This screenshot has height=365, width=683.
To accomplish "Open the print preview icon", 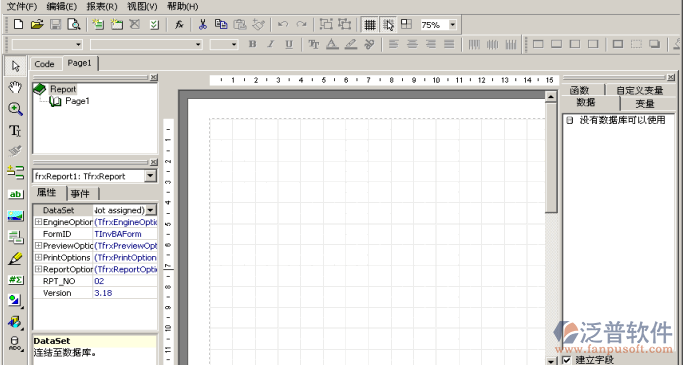I will tap(74, 24).
